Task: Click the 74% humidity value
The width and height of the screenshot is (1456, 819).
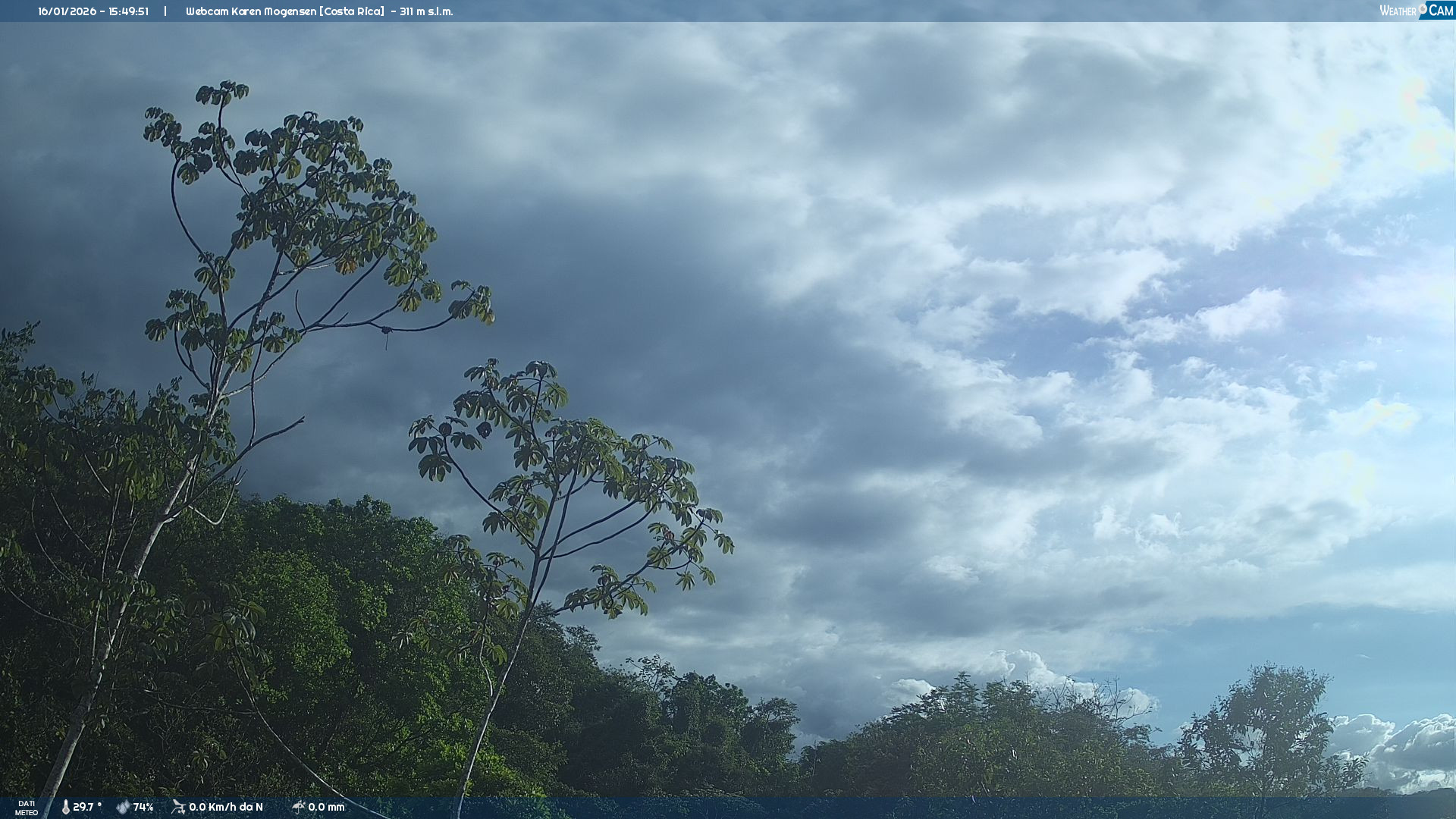Action: click(143, 807)
